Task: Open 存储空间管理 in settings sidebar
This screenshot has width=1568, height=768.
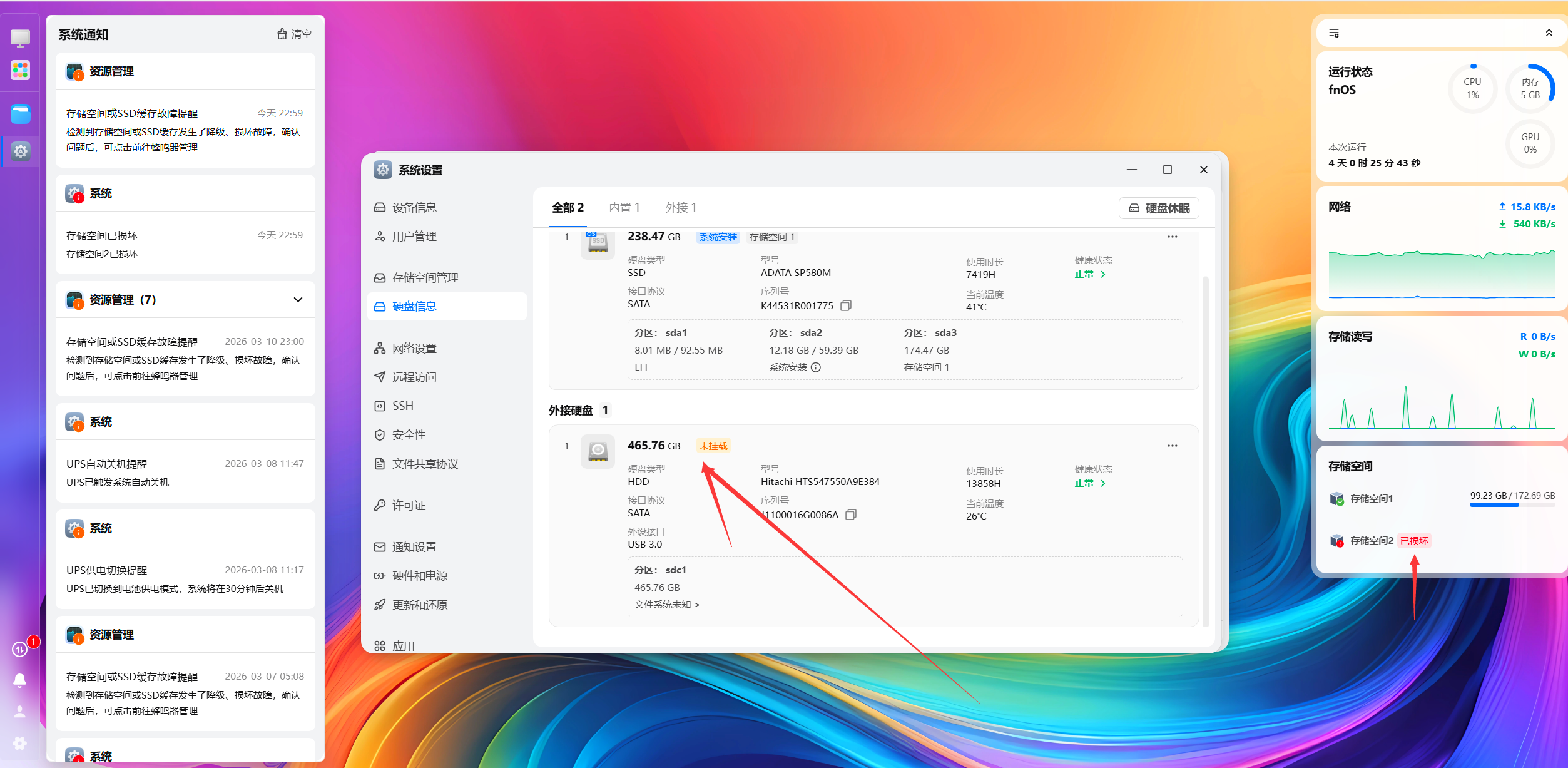Action: (425, 277)
